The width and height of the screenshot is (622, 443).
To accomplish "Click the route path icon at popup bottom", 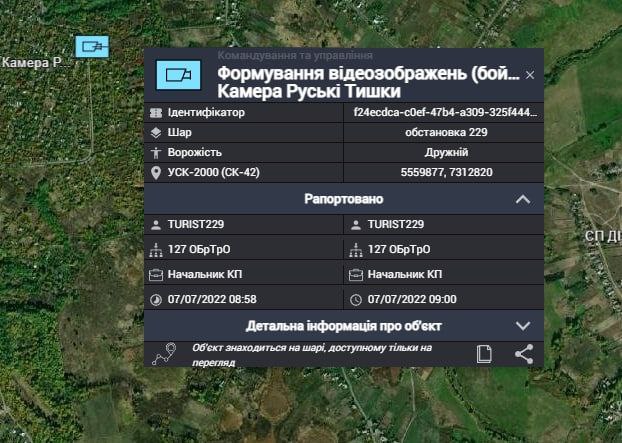I will 164,354.
